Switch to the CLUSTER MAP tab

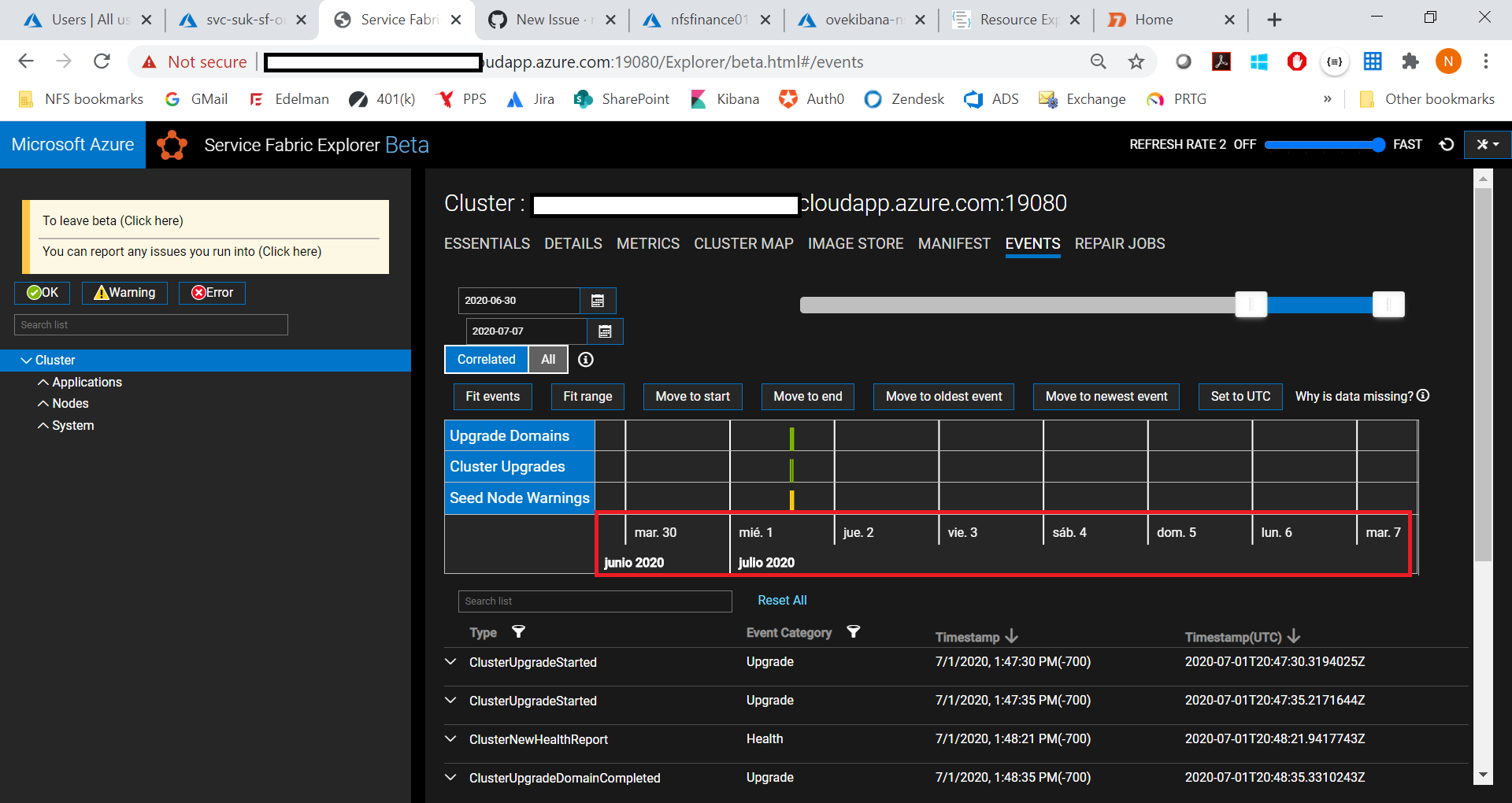pyautogui.click(x=743, y=243)
